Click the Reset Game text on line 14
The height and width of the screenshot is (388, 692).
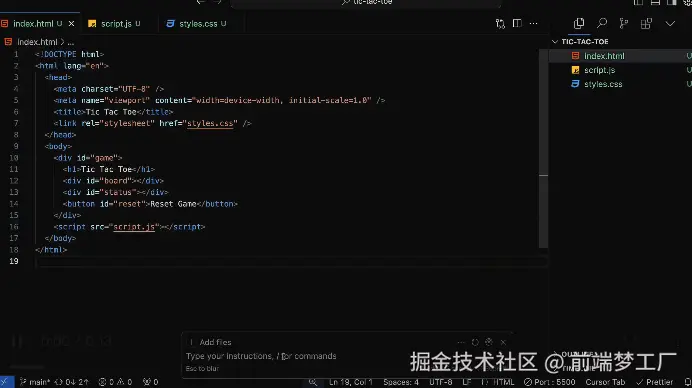(x=173, y=204)
